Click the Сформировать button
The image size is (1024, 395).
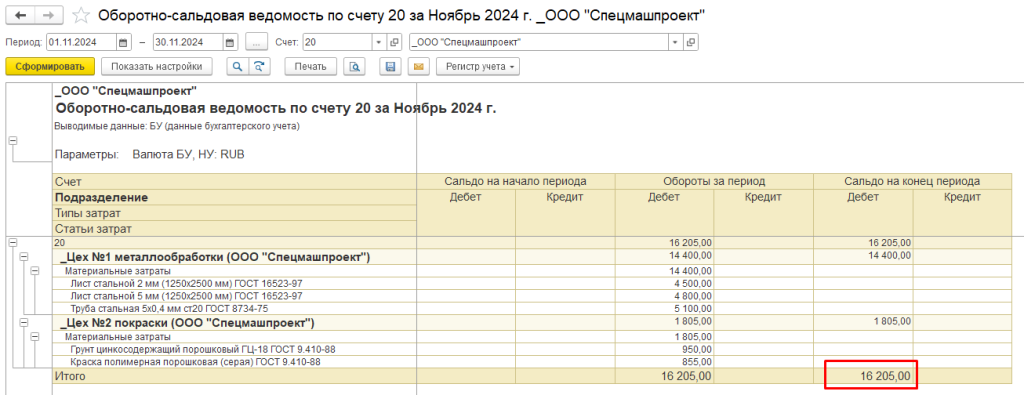(x=50, y=67)
